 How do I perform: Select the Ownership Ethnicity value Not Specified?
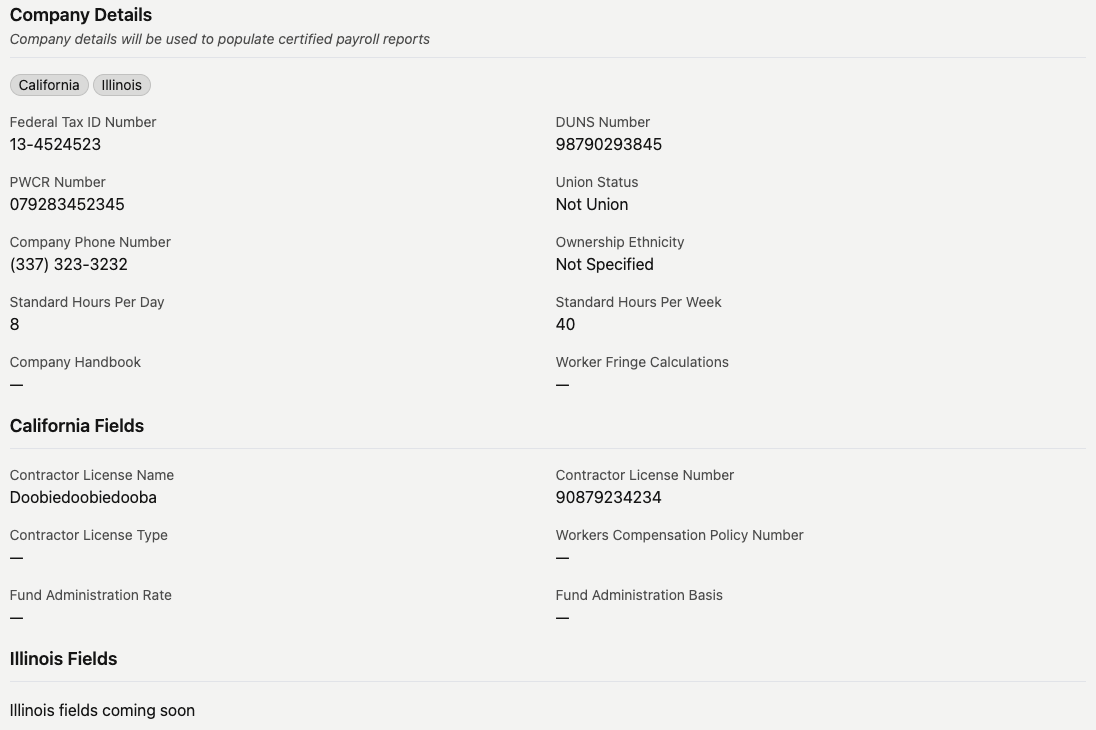604,264
